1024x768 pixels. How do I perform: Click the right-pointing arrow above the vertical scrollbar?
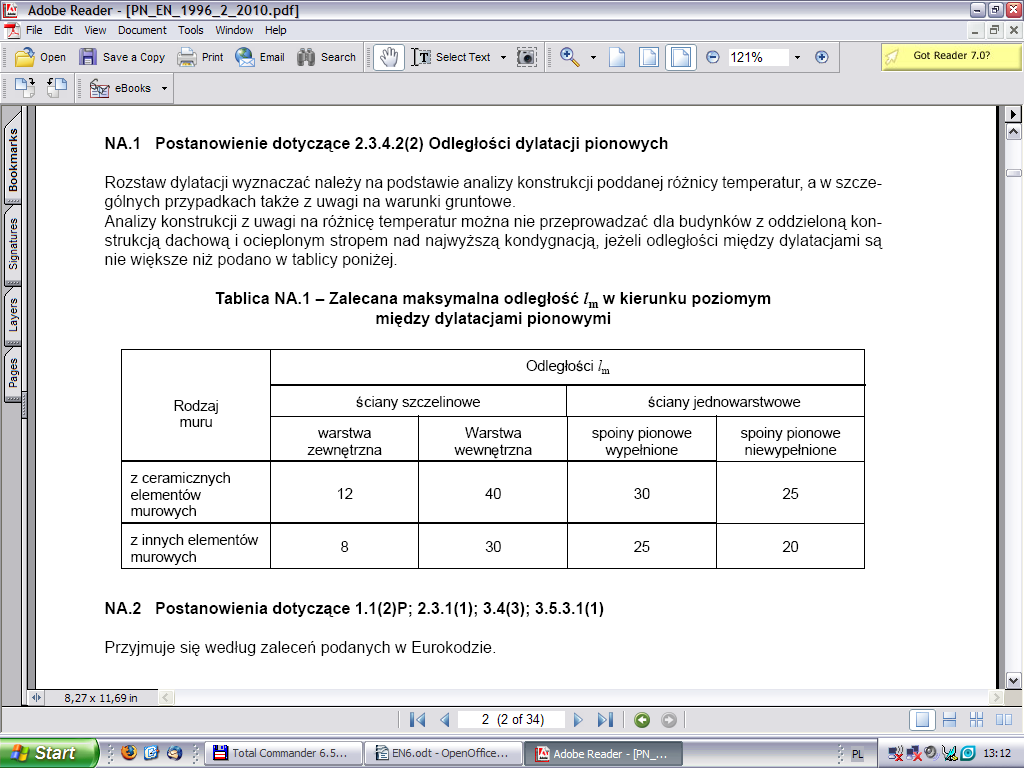click(x=1013, y=114)
